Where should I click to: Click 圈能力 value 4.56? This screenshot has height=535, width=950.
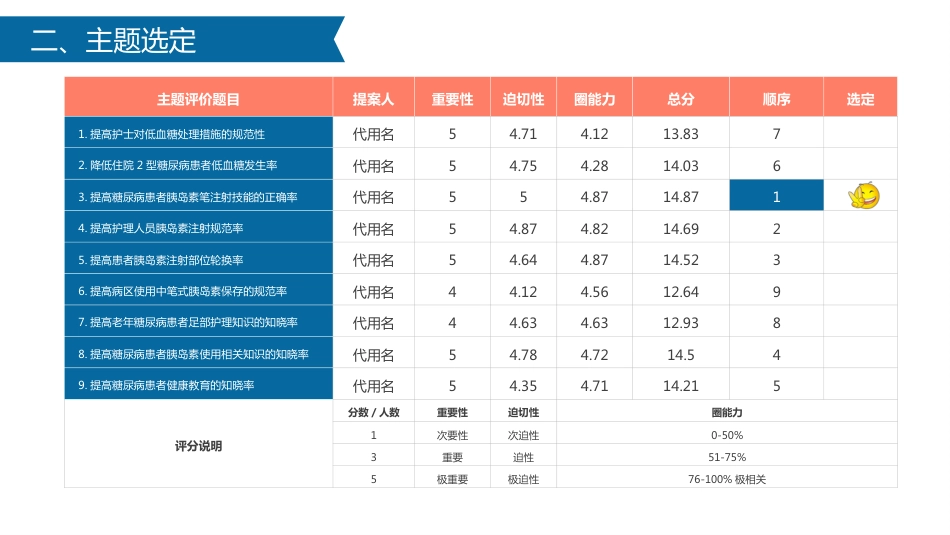[x=594, y=291]
